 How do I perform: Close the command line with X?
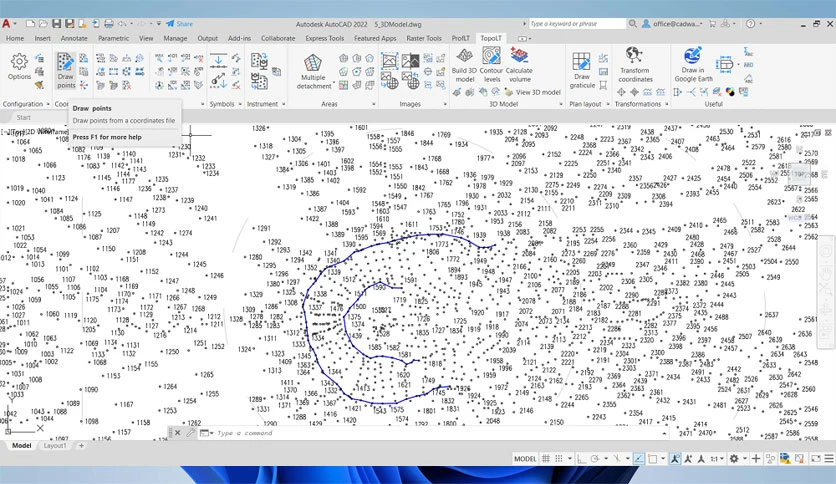point(178,433)
